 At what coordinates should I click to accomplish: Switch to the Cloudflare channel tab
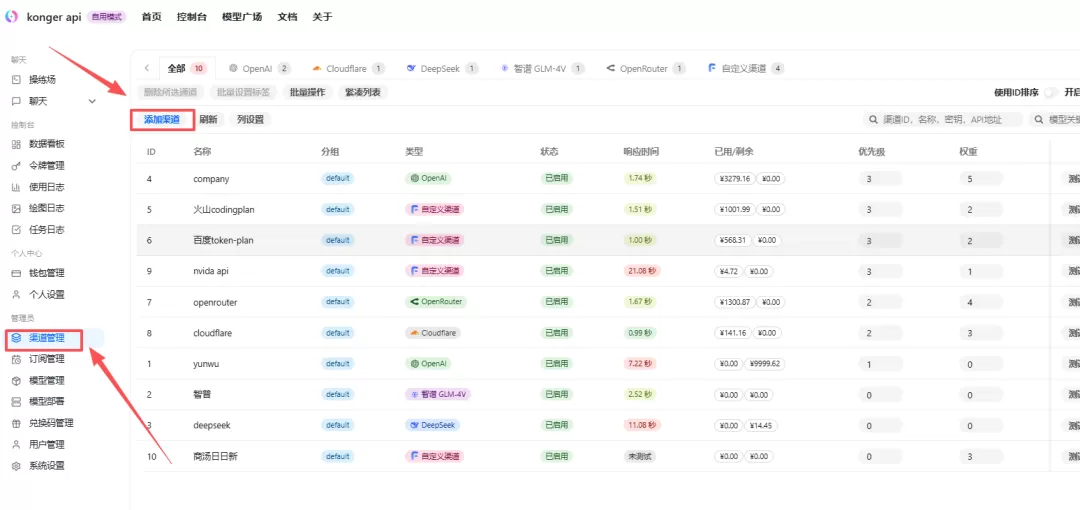point(348,68)
